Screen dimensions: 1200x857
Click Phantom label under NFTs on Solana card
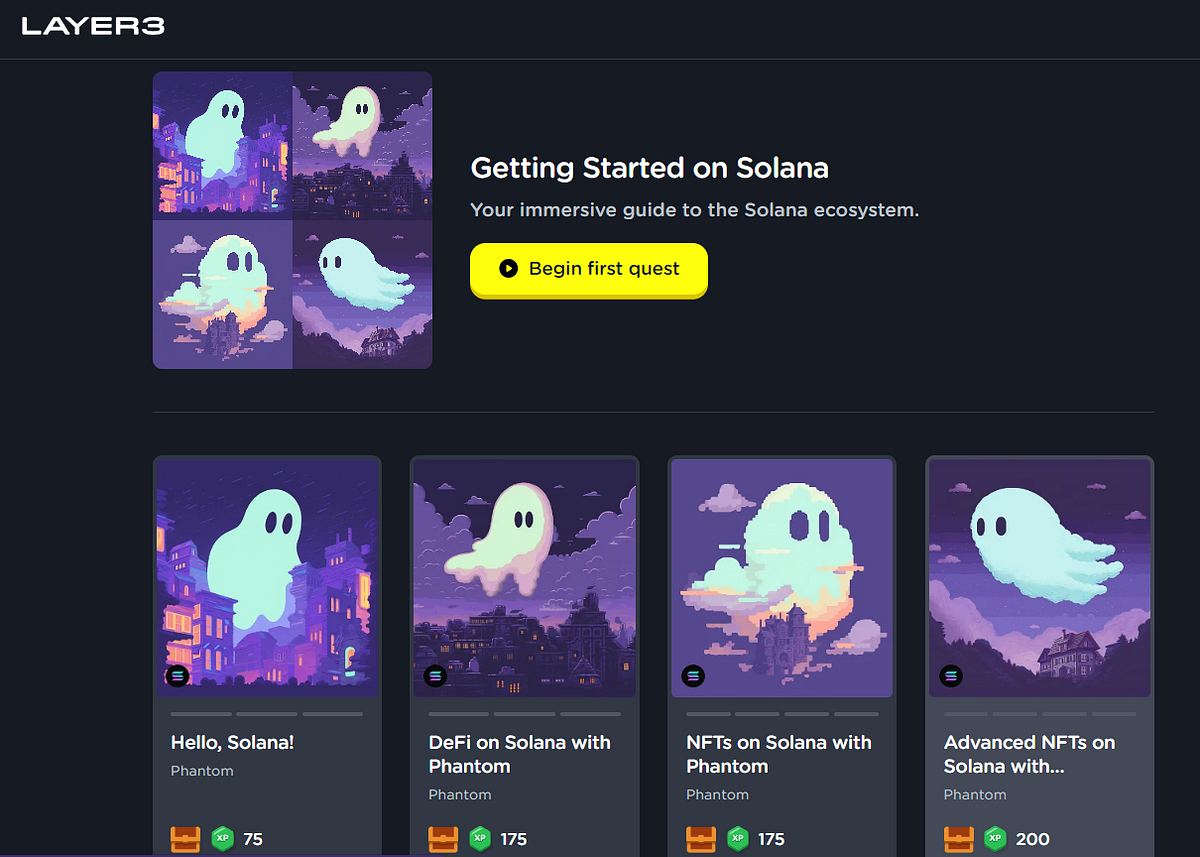click(717, 795)
